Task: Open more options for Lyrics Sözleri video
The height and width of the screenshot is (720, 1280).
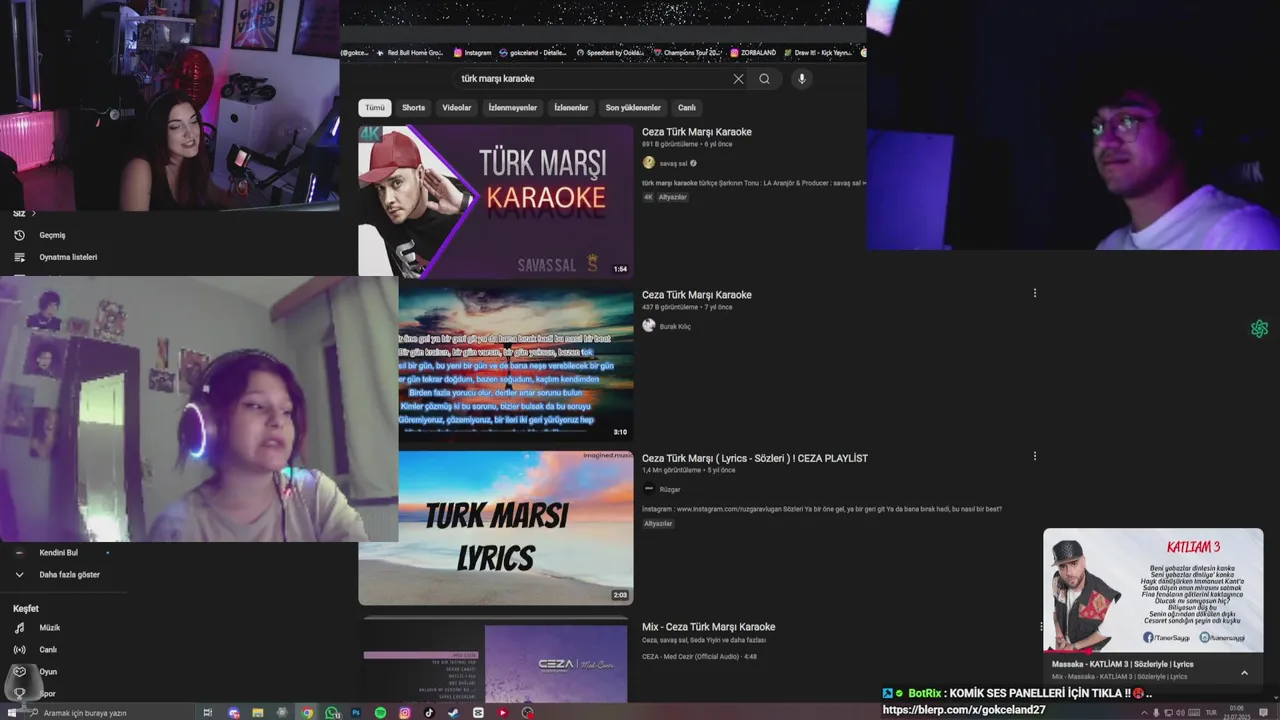Action: tap(1035, 456)
